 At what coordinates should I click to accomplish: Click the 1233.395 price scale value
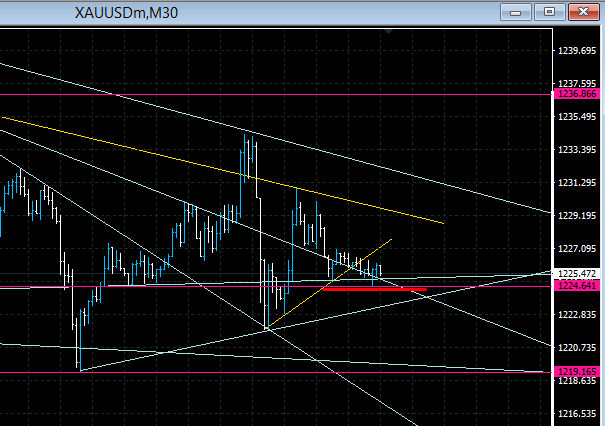pyautogui.click(x=577, y=149)
